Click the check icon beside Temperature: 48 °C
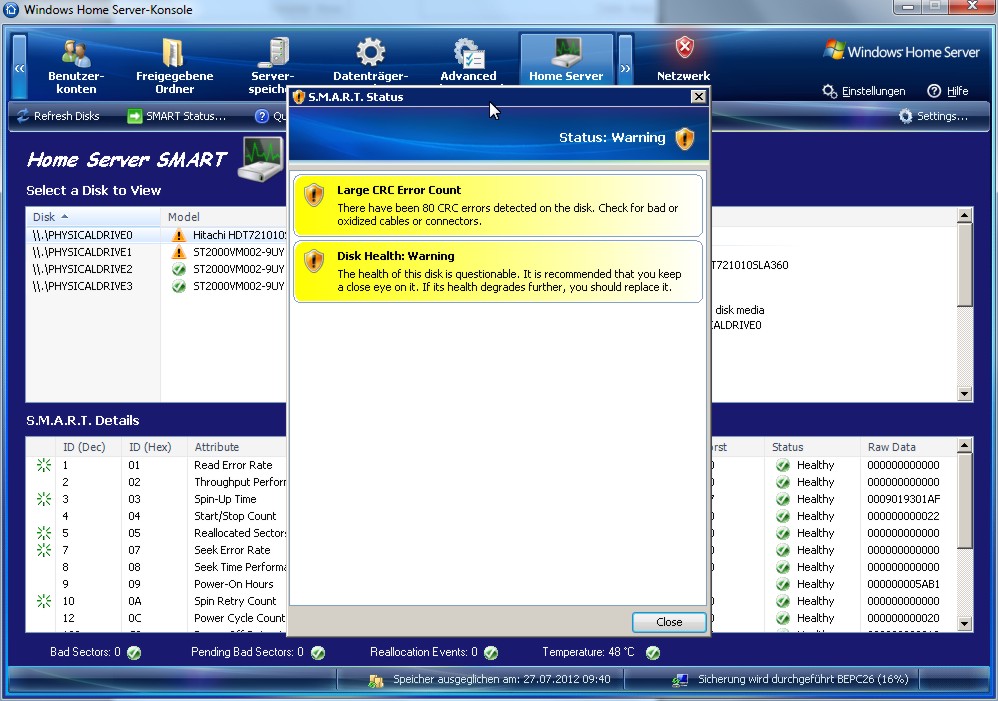This screenshot has height=701, width=998. click(653, 653)
